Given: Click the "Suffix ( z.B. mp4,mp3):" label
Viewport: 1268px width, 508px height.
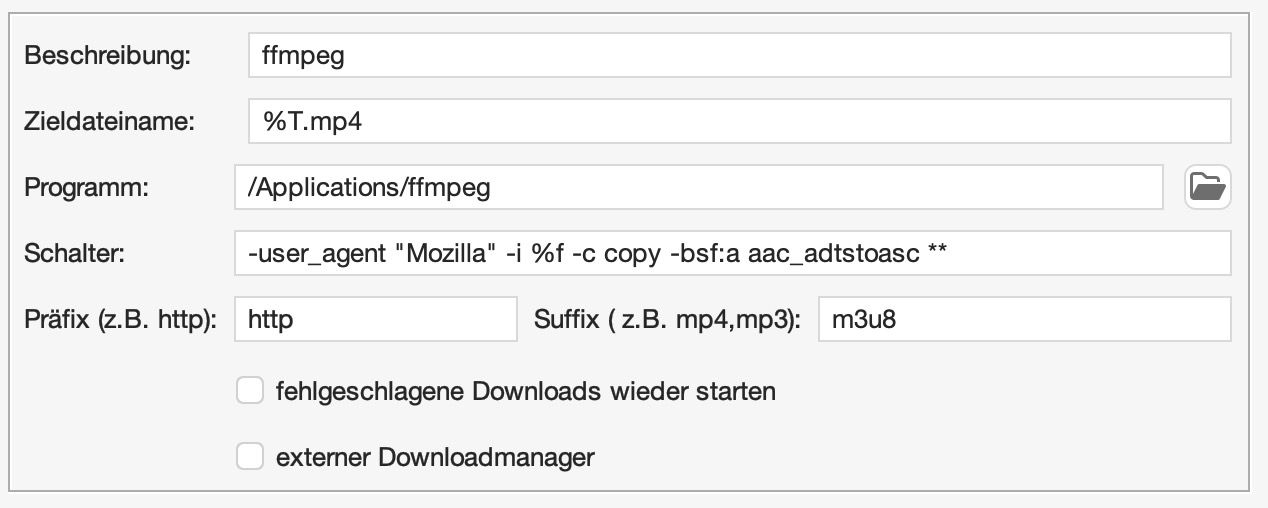Looking at the screenshot, I should tap(667, 320).
